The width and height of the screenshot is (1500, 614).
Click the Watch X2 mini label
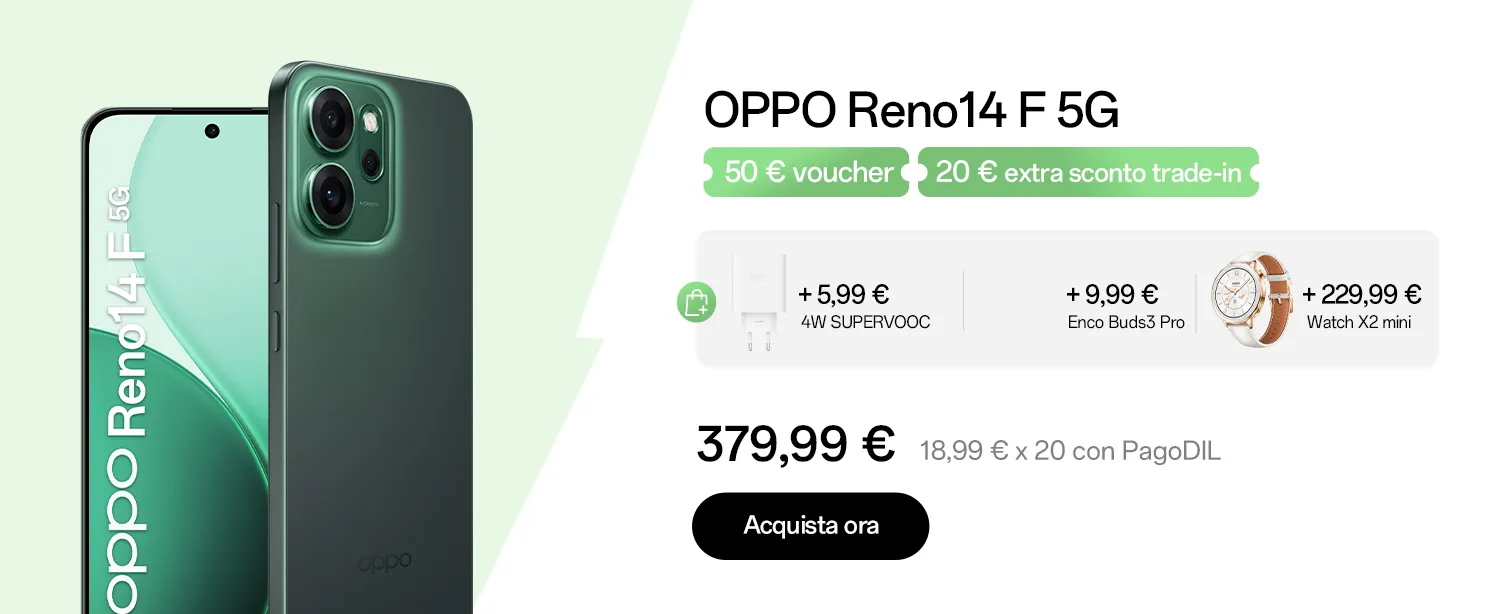[x=1359, y=322]
